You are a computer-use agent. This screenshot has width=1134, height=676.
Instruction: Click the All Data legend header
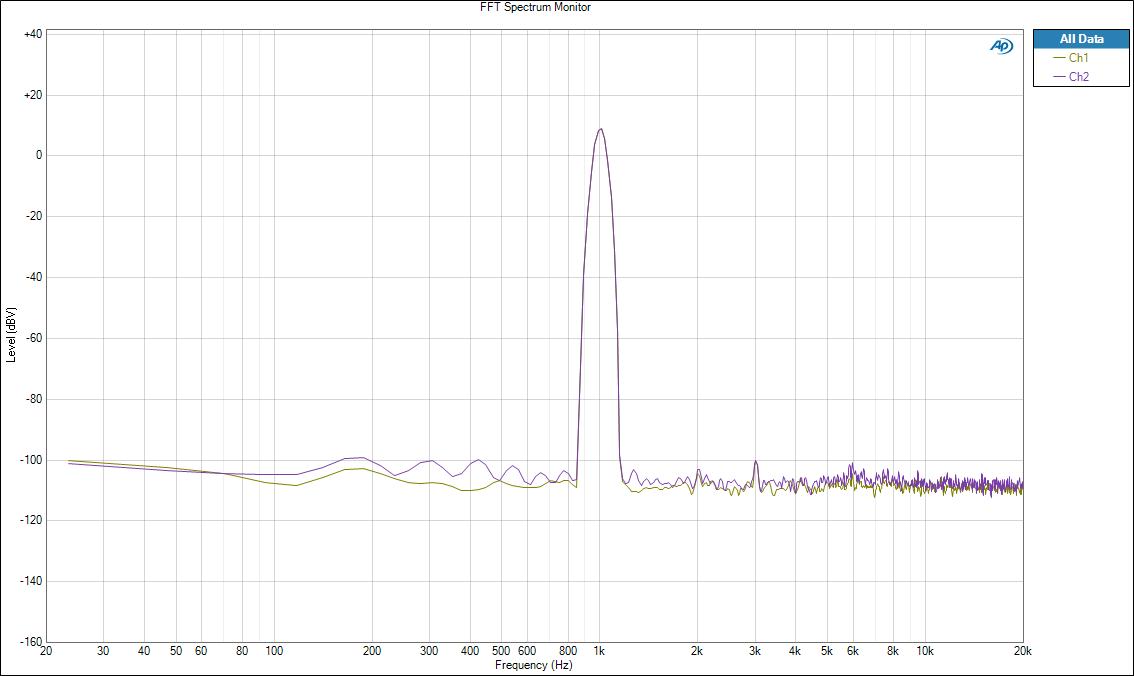point(1081,39)
